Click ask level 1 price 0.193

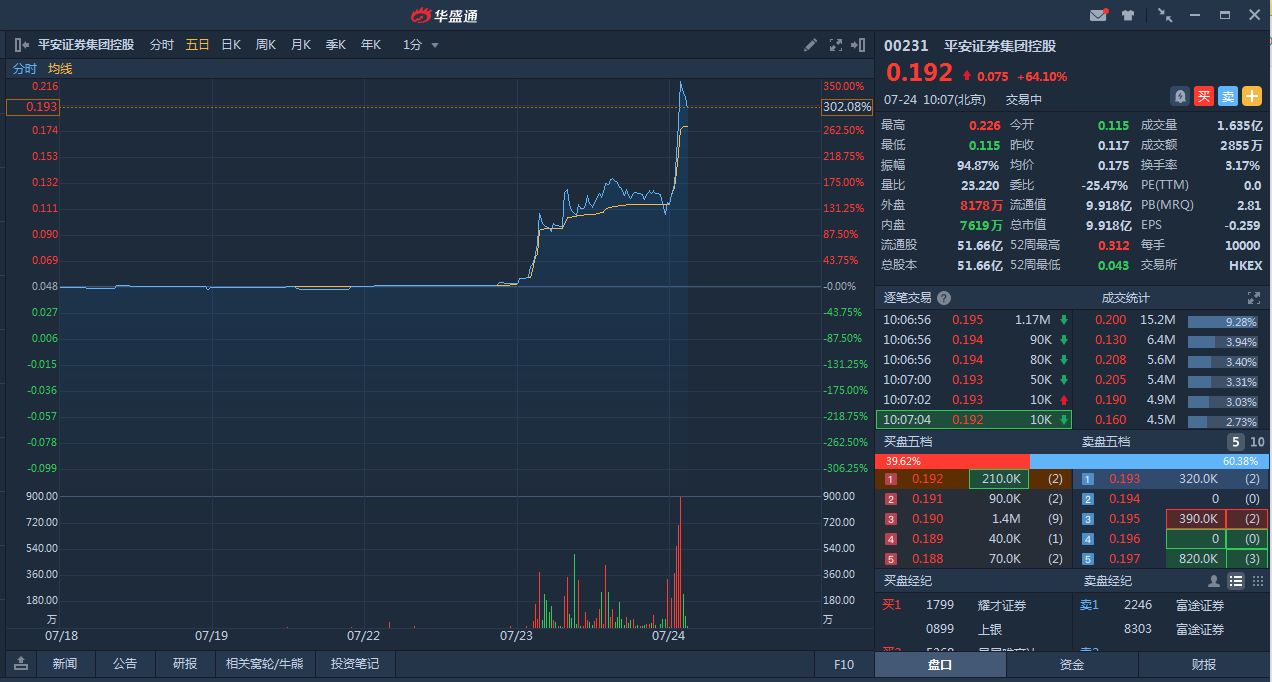pos(1124,479)
